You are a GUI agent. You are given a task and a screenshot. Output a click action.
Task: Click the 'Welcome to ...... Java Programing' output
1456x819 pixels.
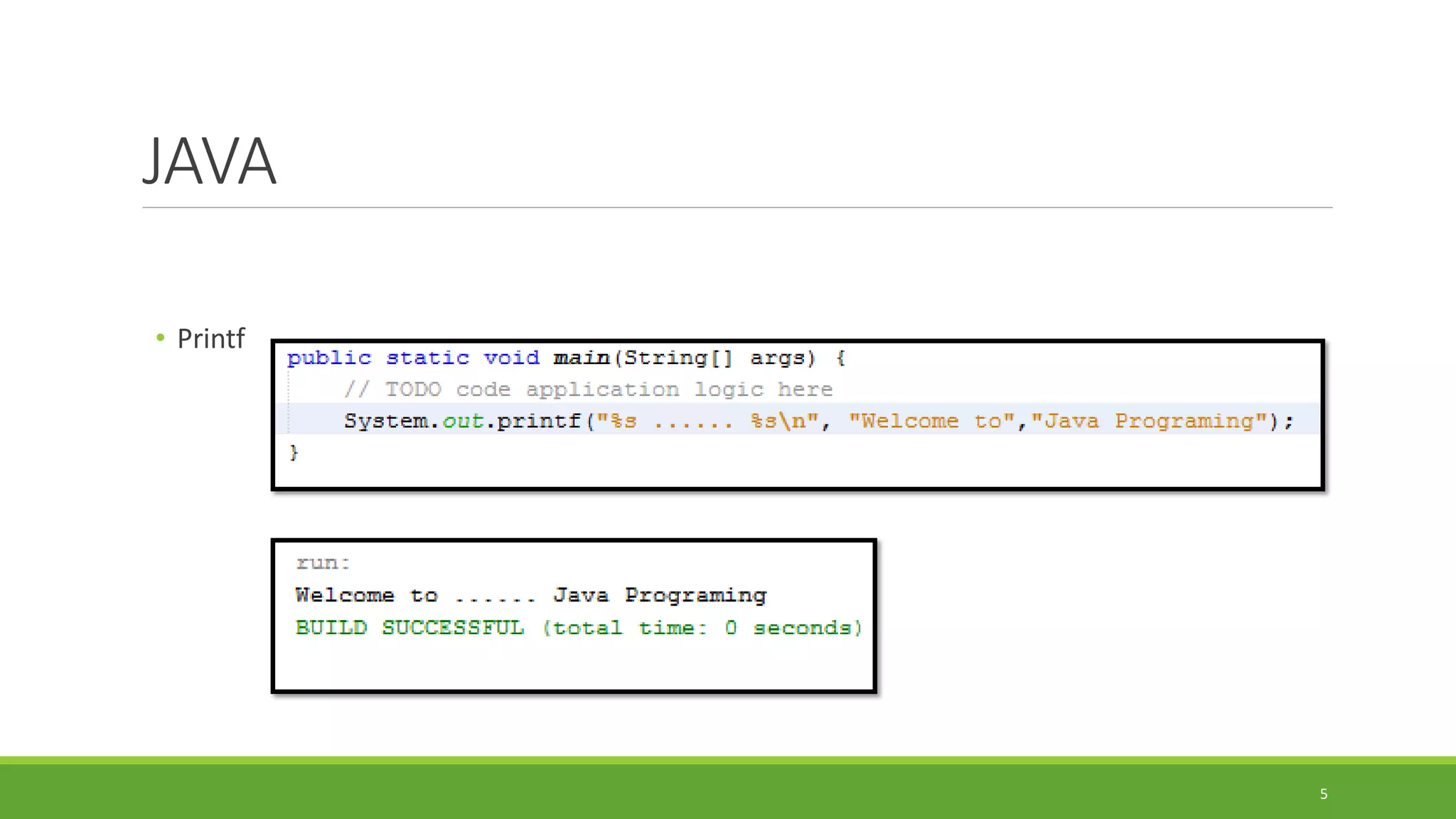point(530,595)
